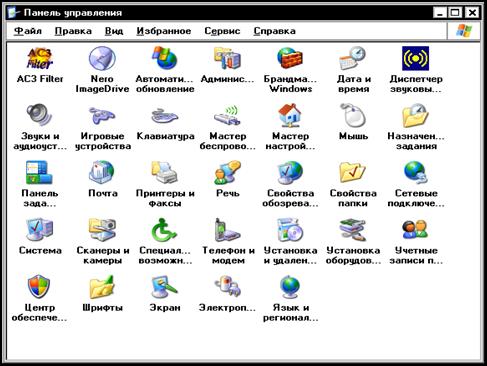Viewport: 487px width, 366px height.
Task: Click Установка и удаление программ icon
Action: 290,230
